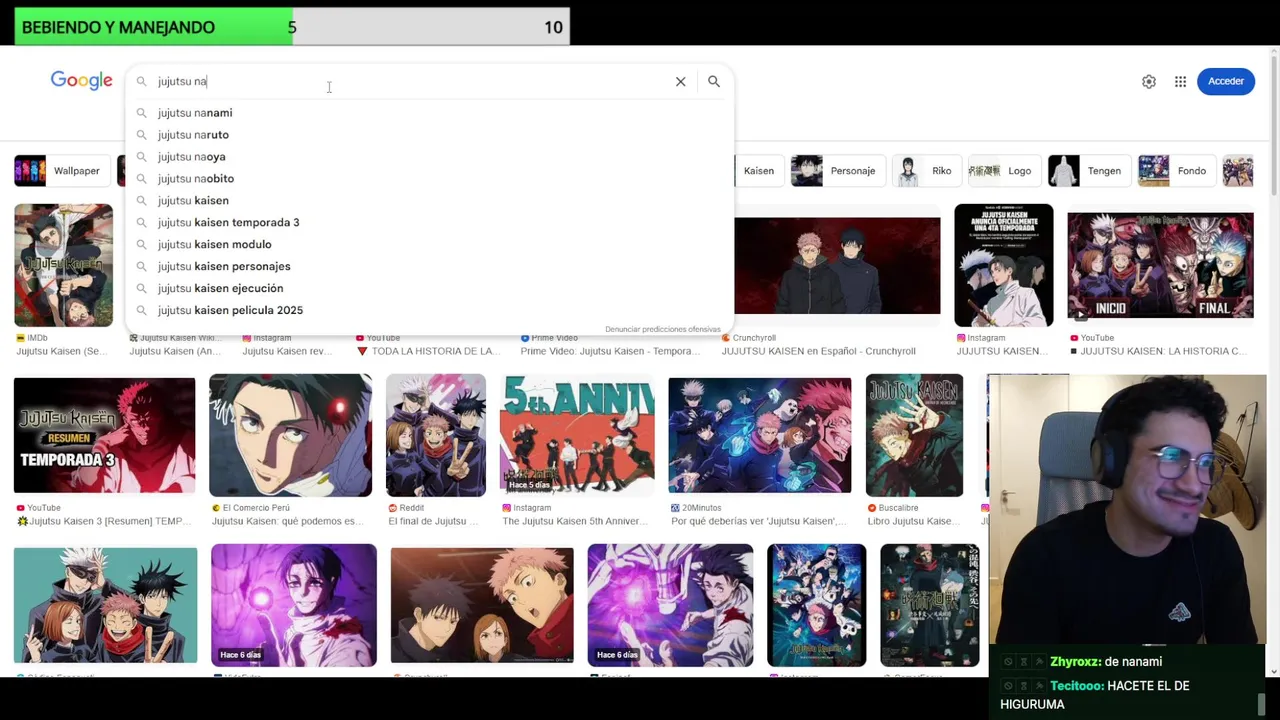Select suggestion 'jujutsu kaisen'
The width and height of the screenshot is (1280, 720).
click(x=430, y=201)
